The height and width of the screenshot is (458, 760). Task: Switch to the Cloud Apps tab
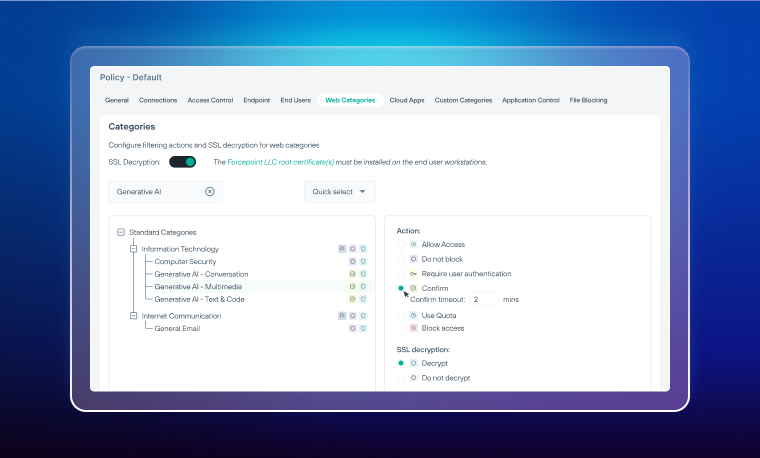pos(407,100)
